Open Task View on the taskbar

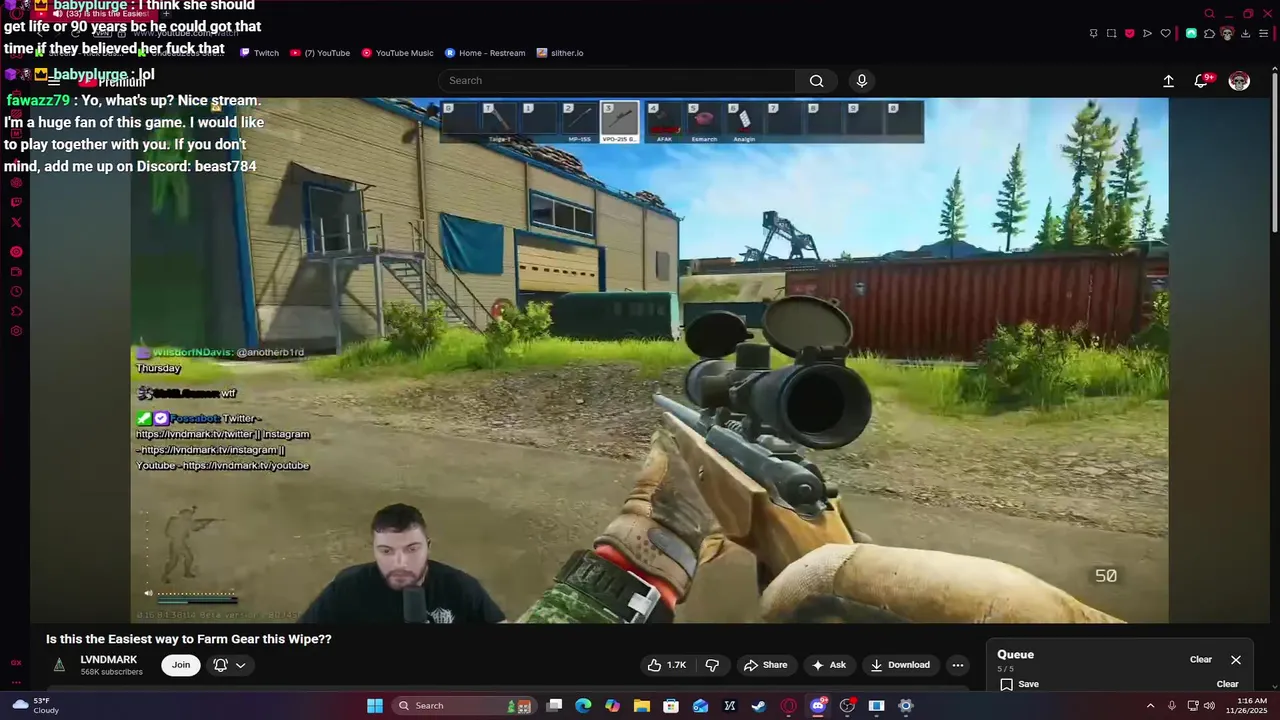pyautogui.click(x=554, y=706)
